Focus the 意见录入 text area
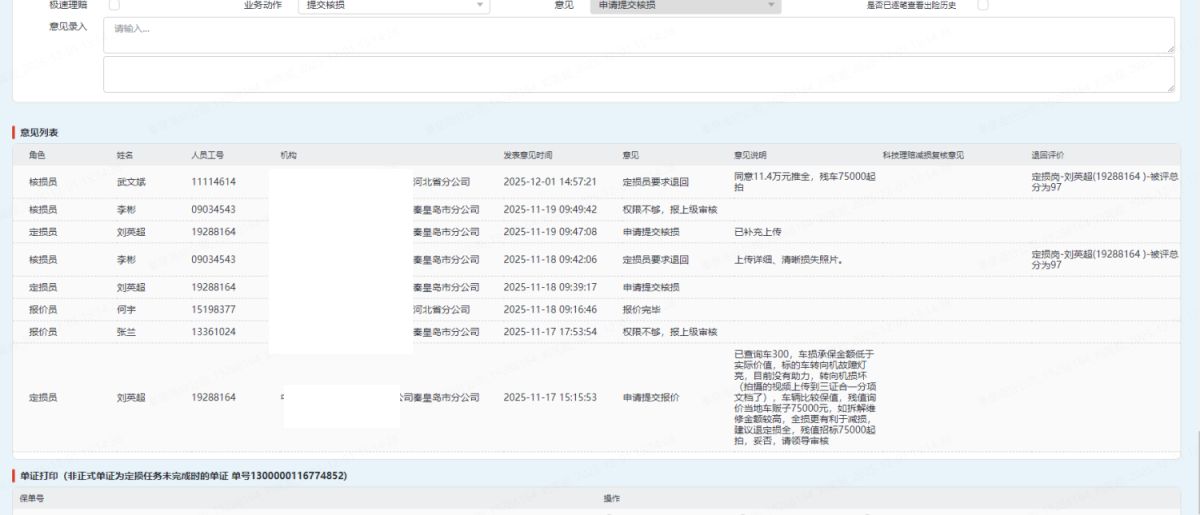 (638, 34)
